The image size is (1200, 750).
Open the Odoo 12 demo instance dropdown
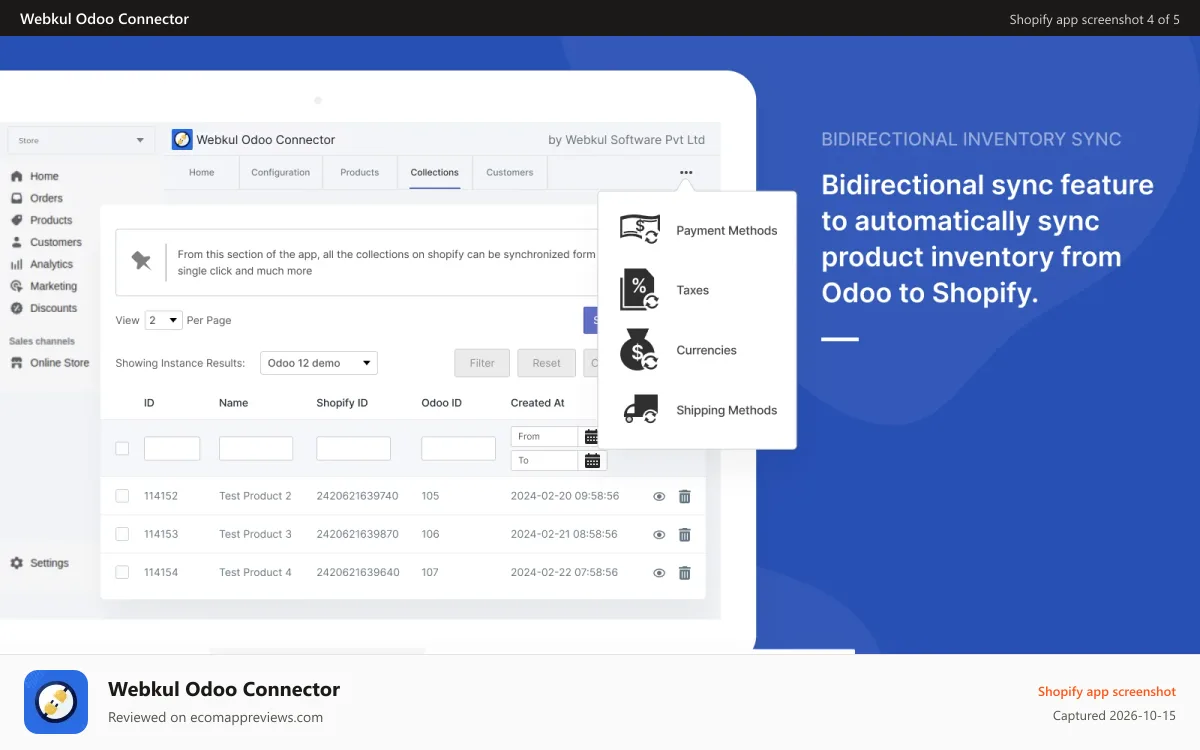319,363
